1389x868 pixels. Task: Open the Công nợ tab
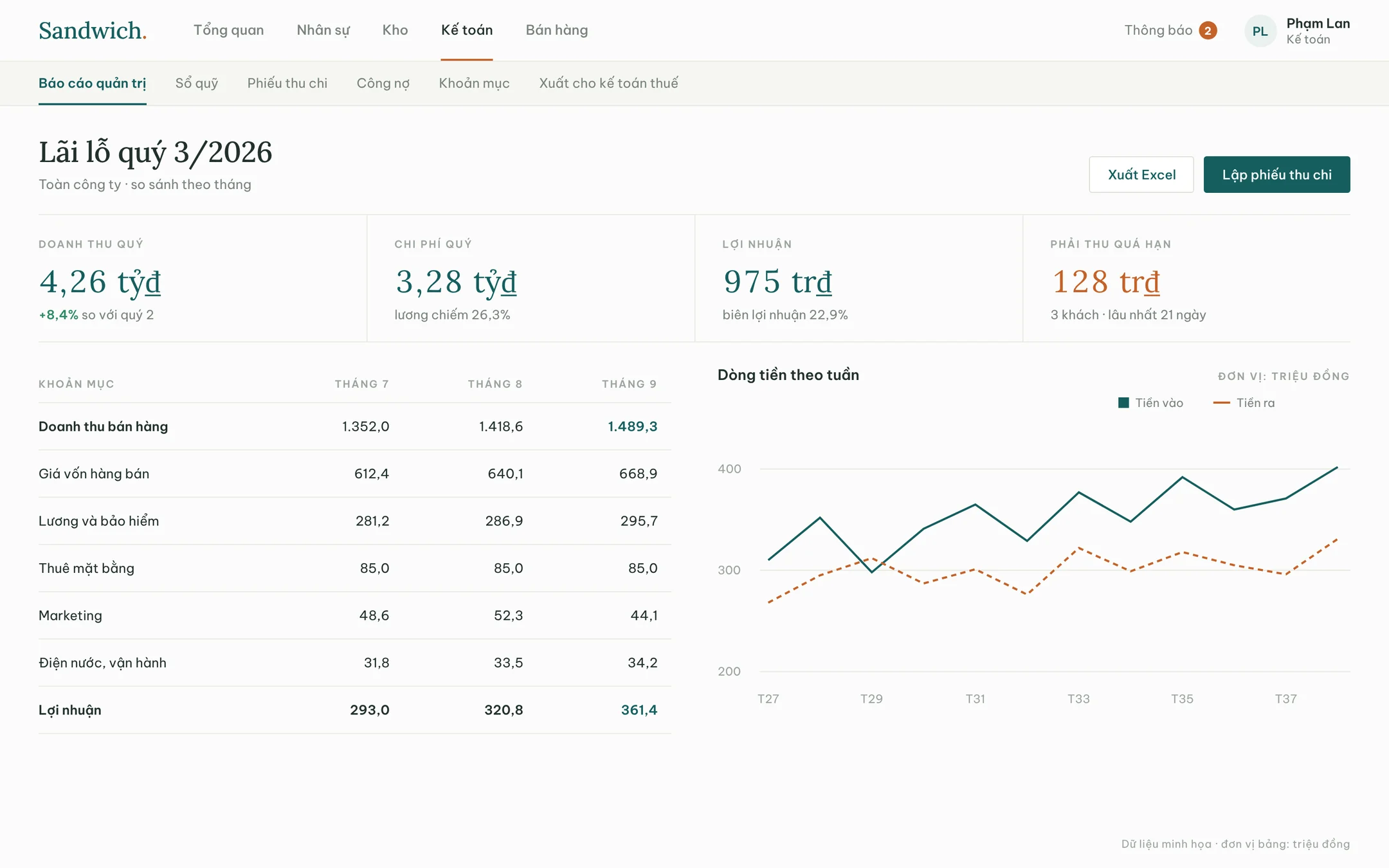(383, 83)
